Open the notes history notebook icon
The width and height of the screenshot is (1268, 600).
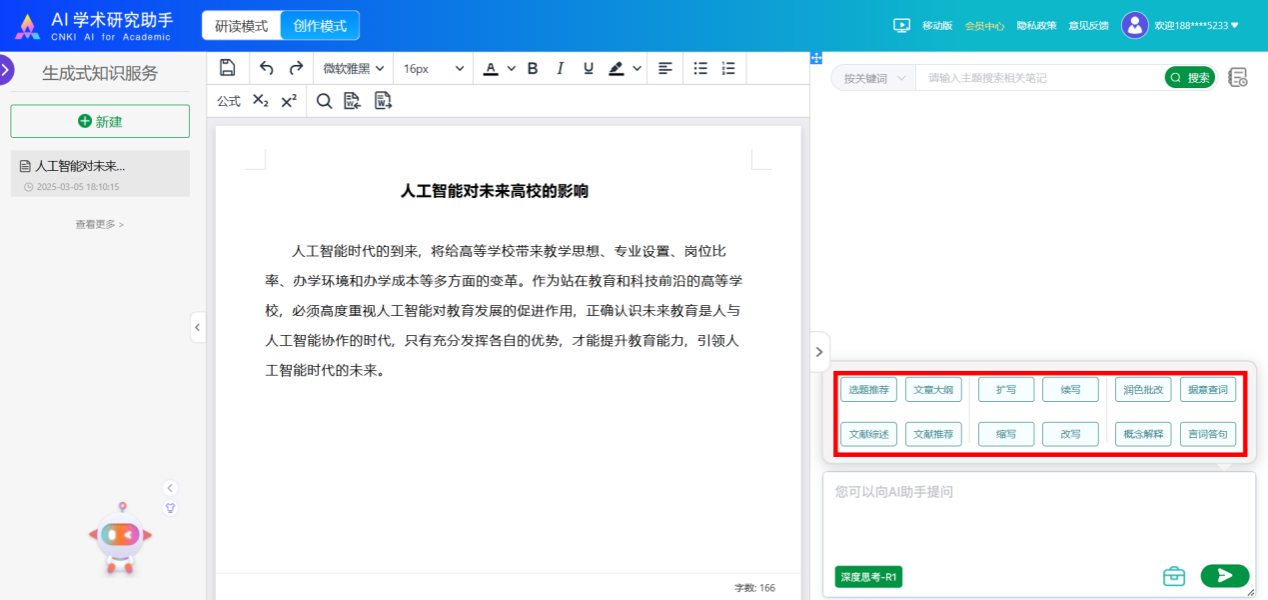tap(1237, 77)
